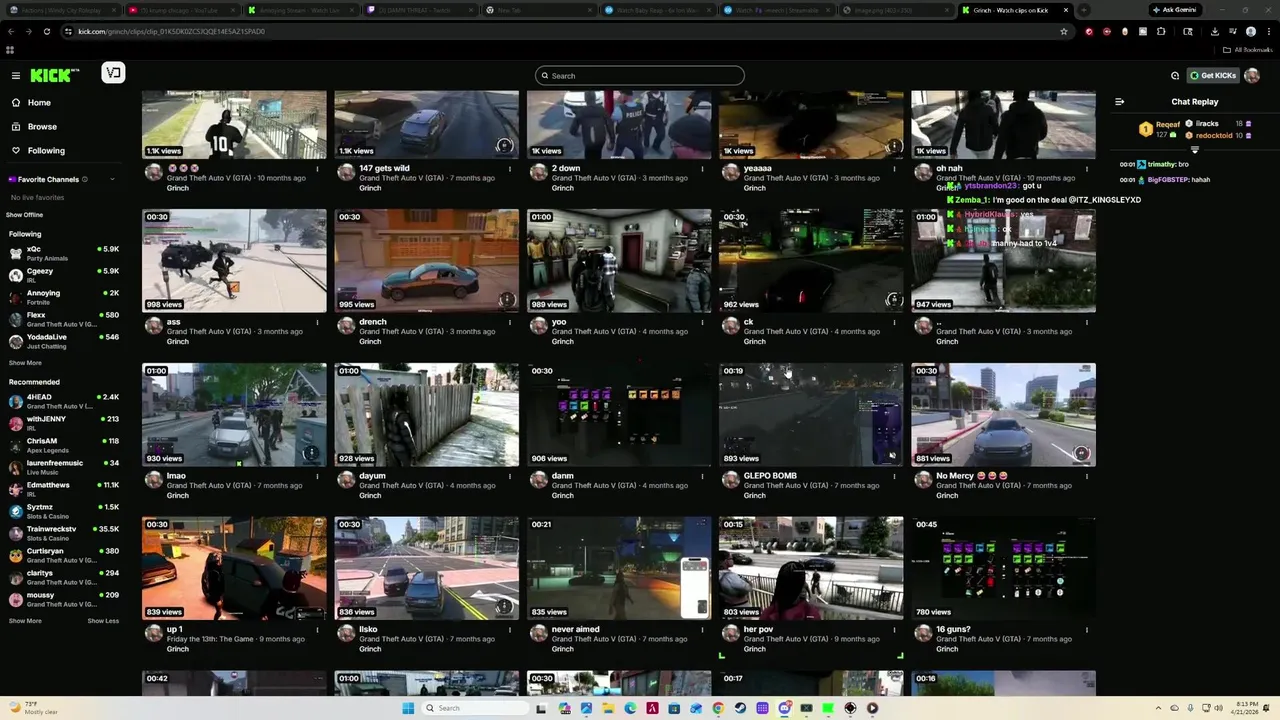Play the 'ass' clip thumbnail
This screenshot has height=720, width=1280.
pyautogui.click(x=234, y=261)
